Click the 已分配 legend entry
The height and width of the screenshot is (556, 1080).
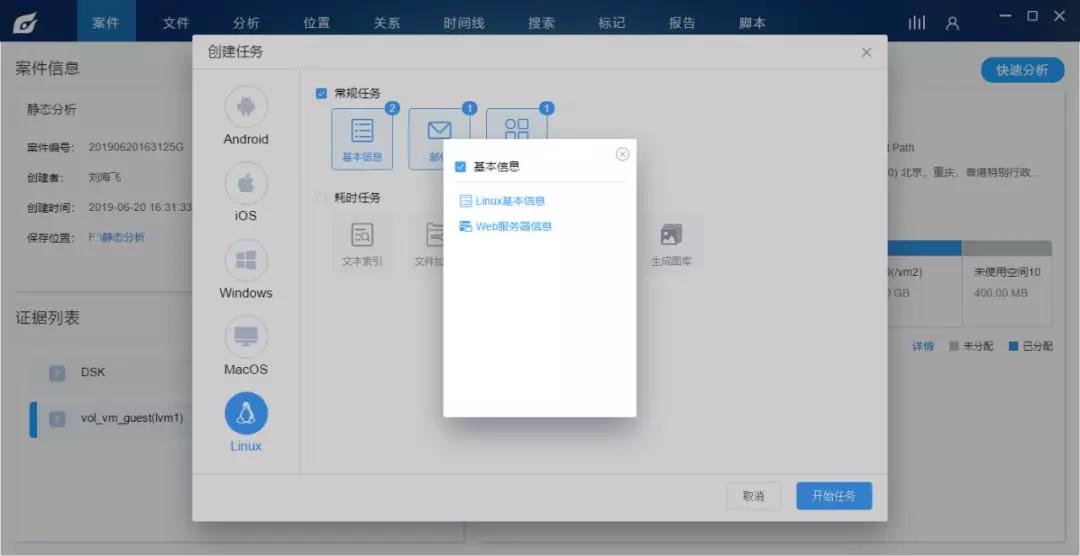tap(1031, 347)
